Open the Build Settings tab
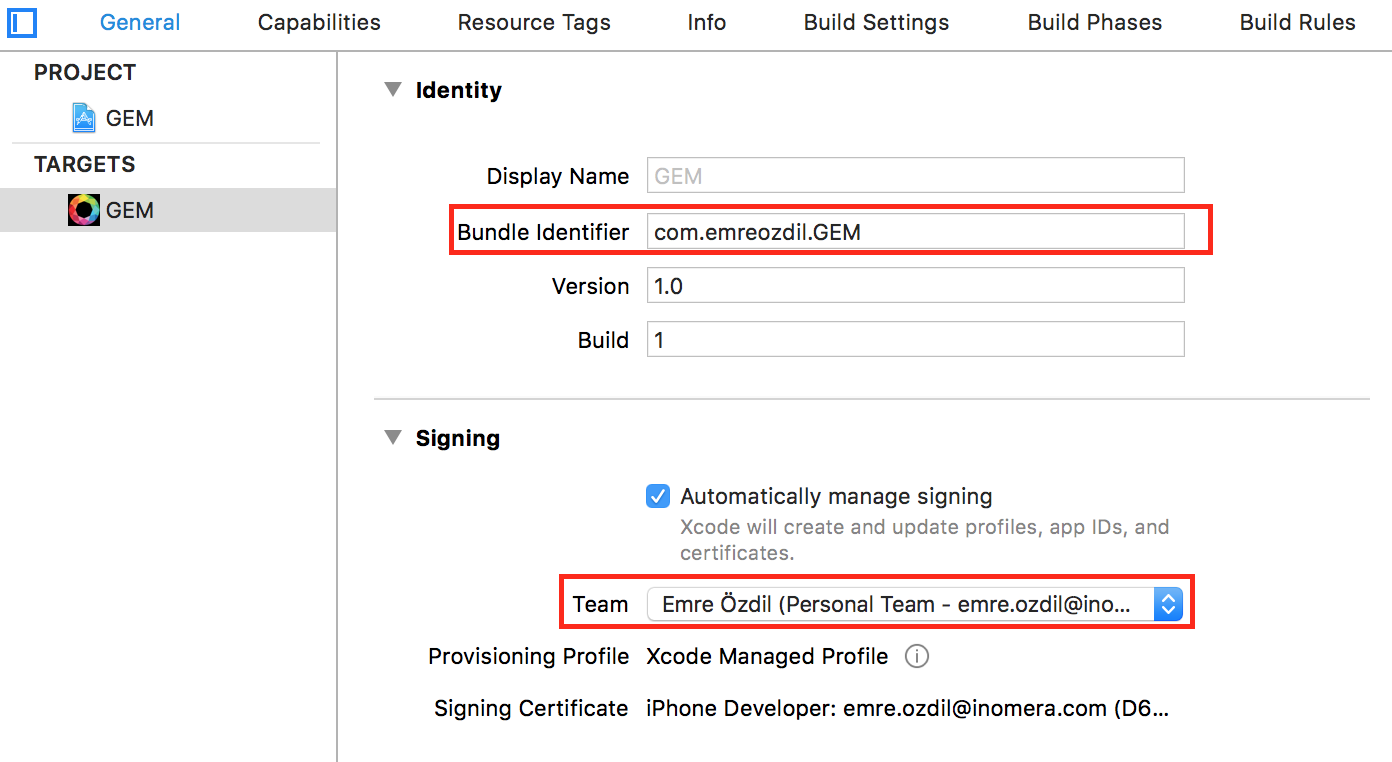The width and height of the screenshot is (1392, 762). point(876,22)
